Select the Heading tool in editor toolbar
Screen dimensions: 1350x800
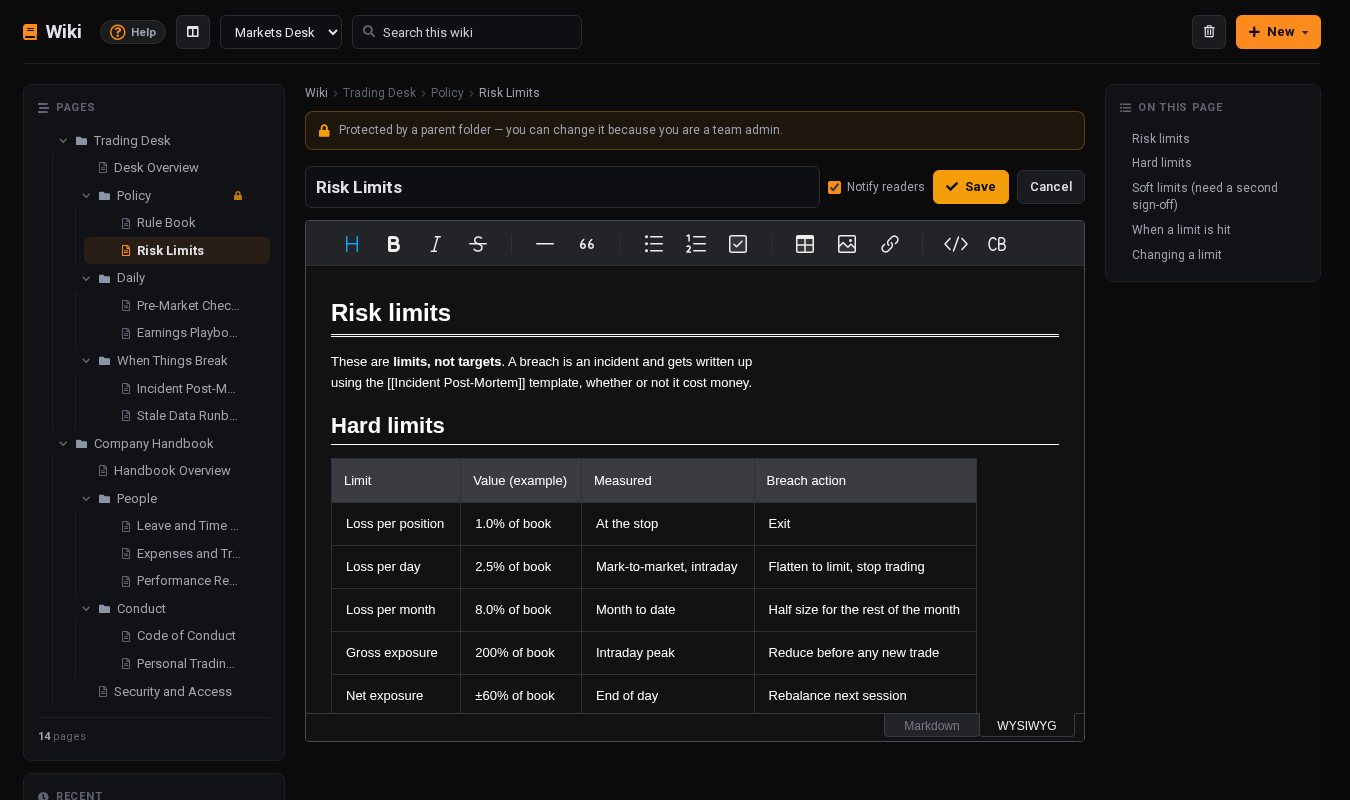point(352,244)
